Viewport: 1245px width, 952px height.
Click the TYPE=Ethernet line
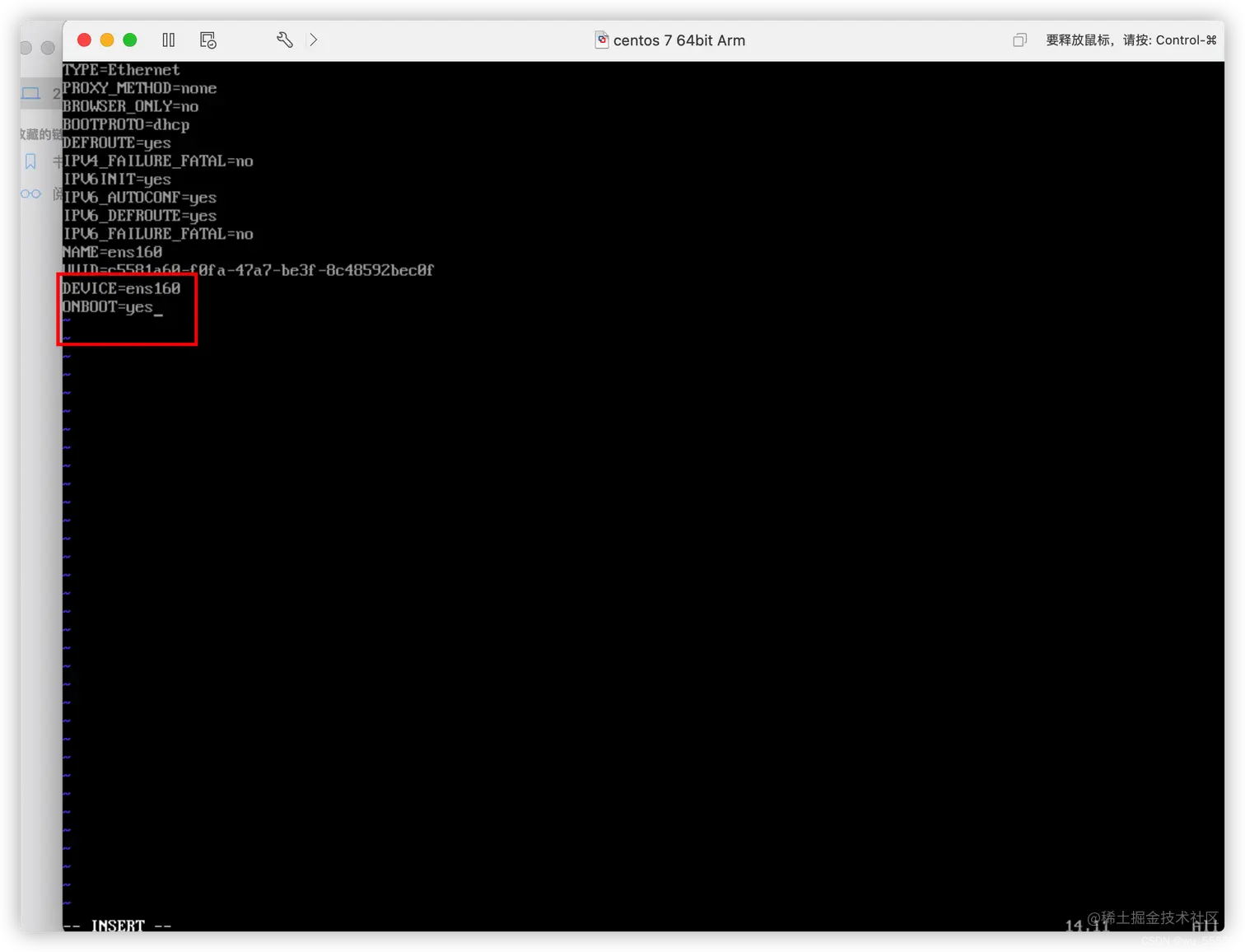coord(121,70)
